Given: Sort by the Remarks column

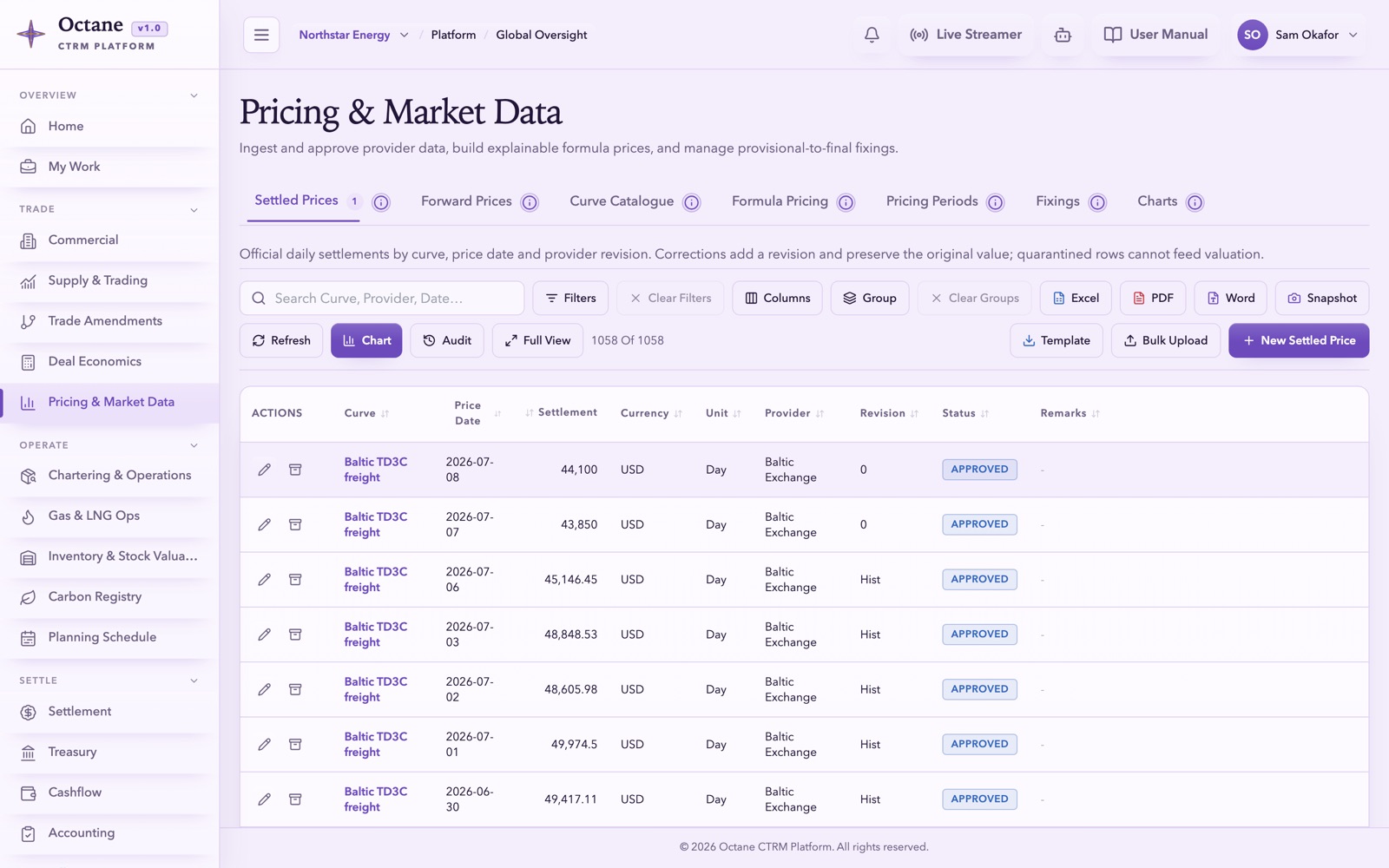Looking at the screenshot, I should [x=1096, y=414].
